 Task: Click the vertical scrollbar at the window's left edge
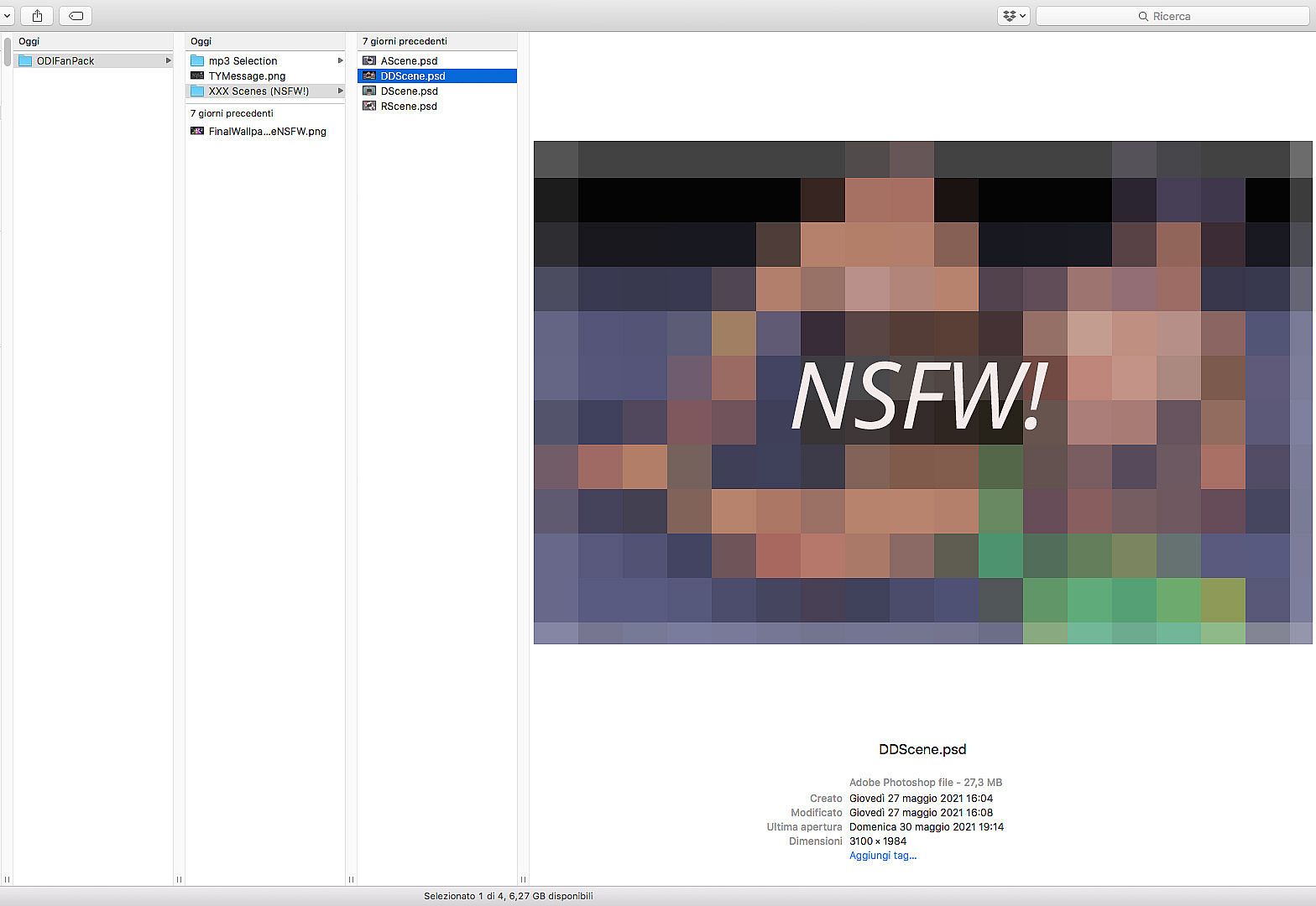click(x=7, y=51)
